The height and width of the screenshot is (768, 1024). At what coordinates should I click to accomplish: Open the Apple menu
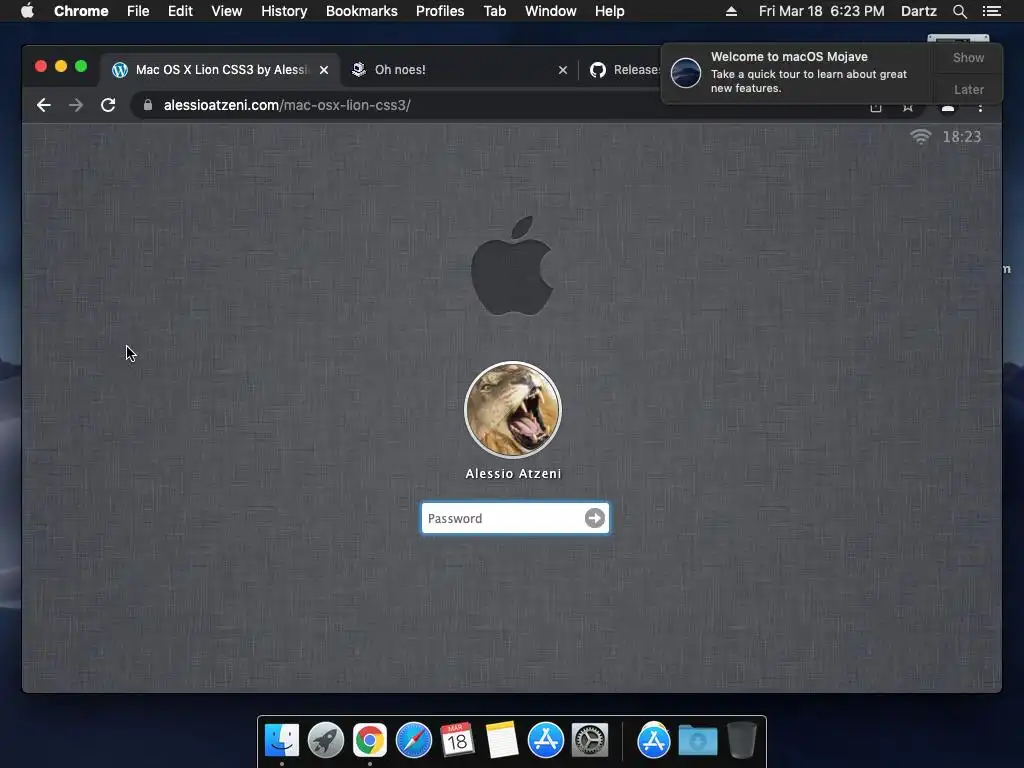(27, 11)
